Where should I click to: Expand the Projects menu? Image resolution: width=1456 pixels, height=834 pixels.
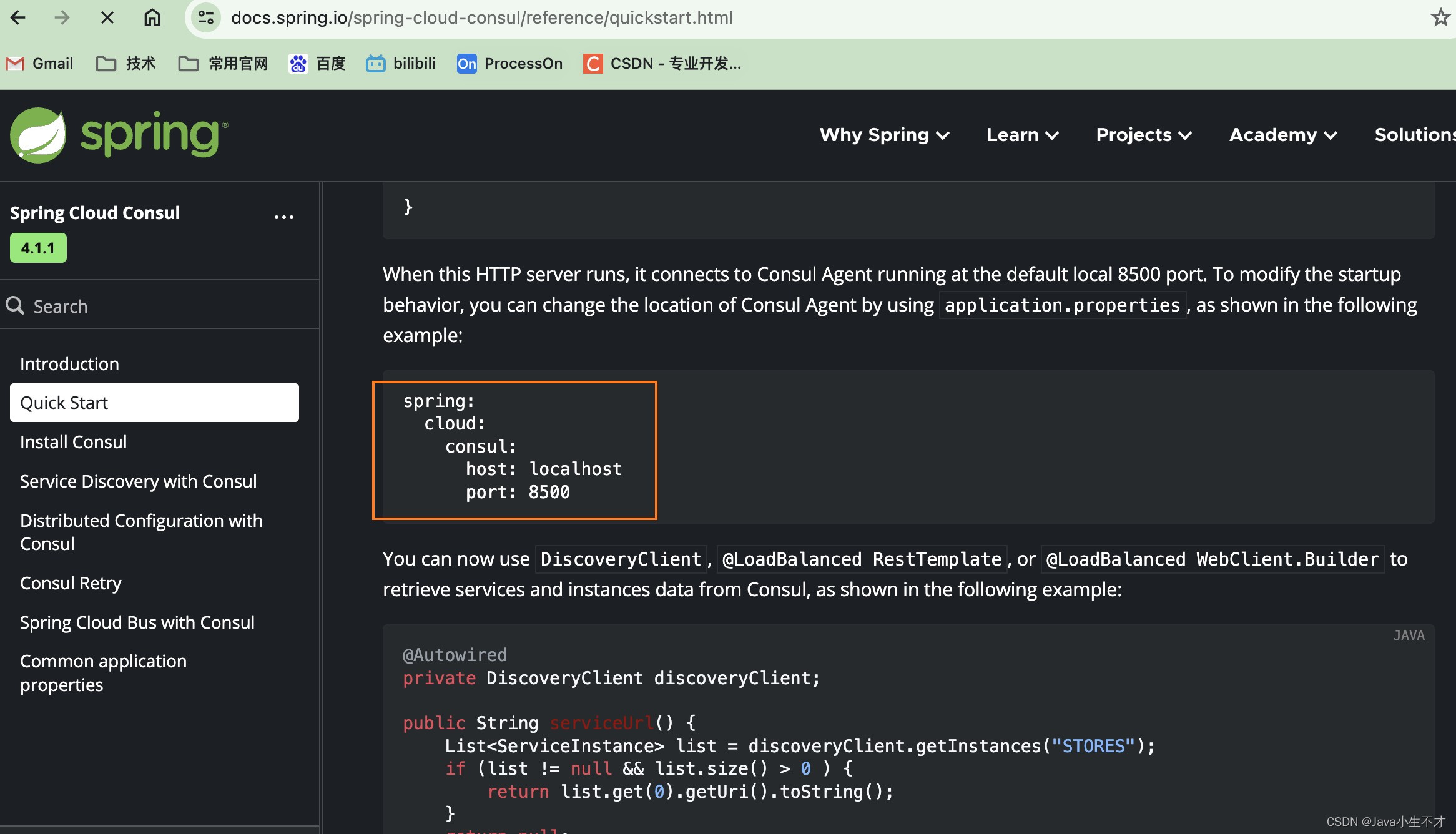(x=1144, y=135)
